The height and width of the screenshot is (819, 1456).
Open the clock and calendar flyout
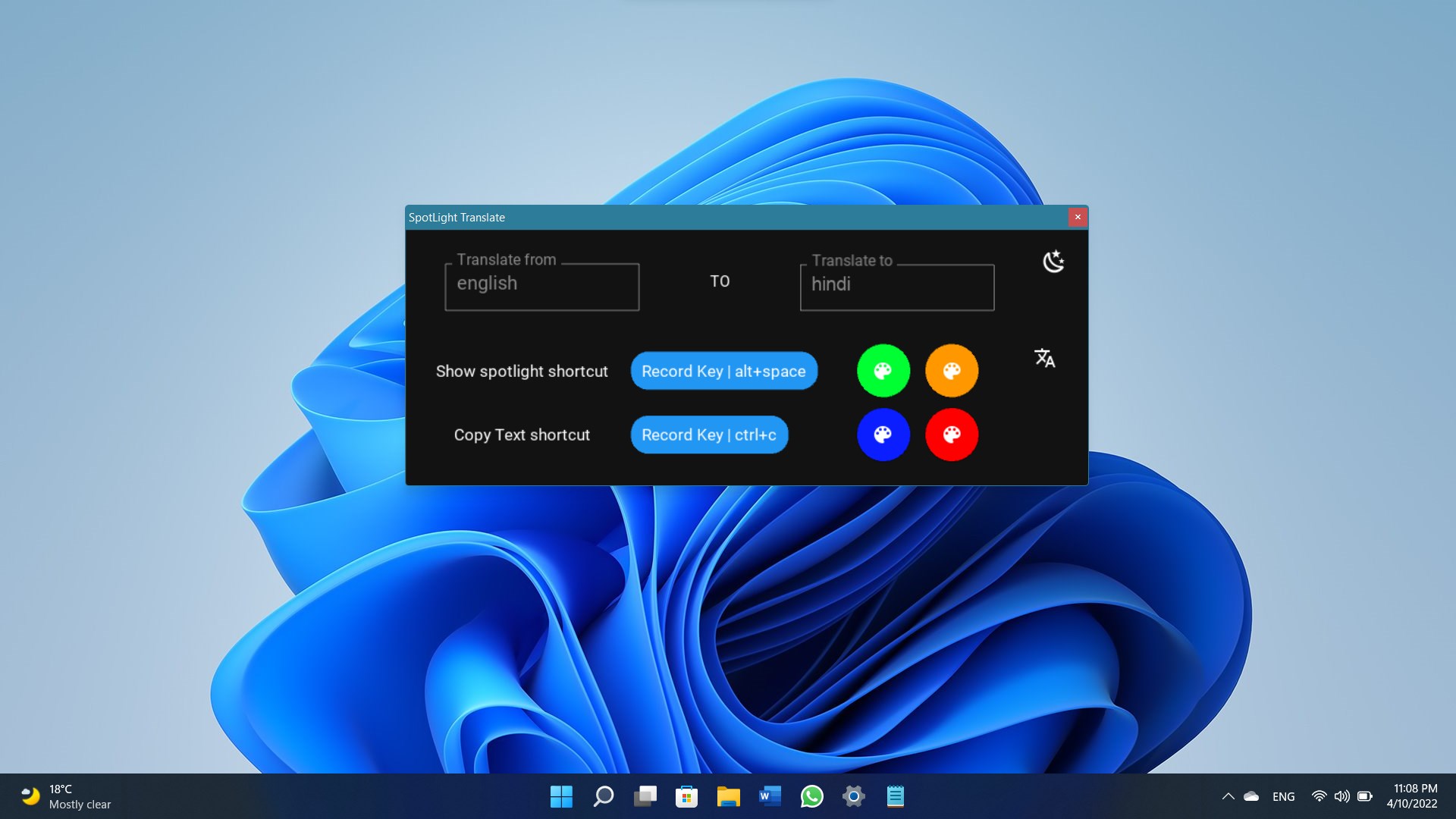(1412, 796)
